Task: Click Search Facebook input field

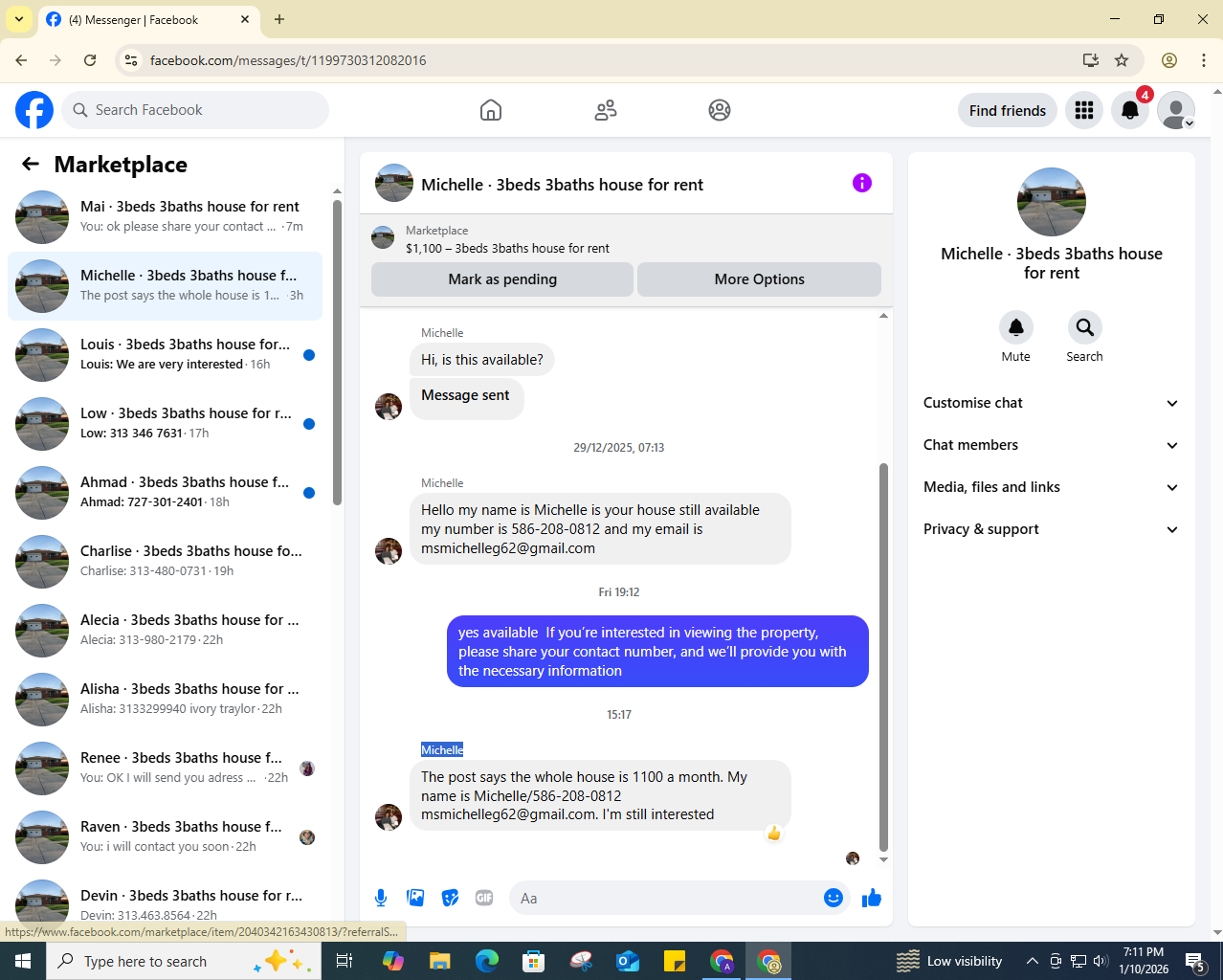Action: click(x=195, y=110)
